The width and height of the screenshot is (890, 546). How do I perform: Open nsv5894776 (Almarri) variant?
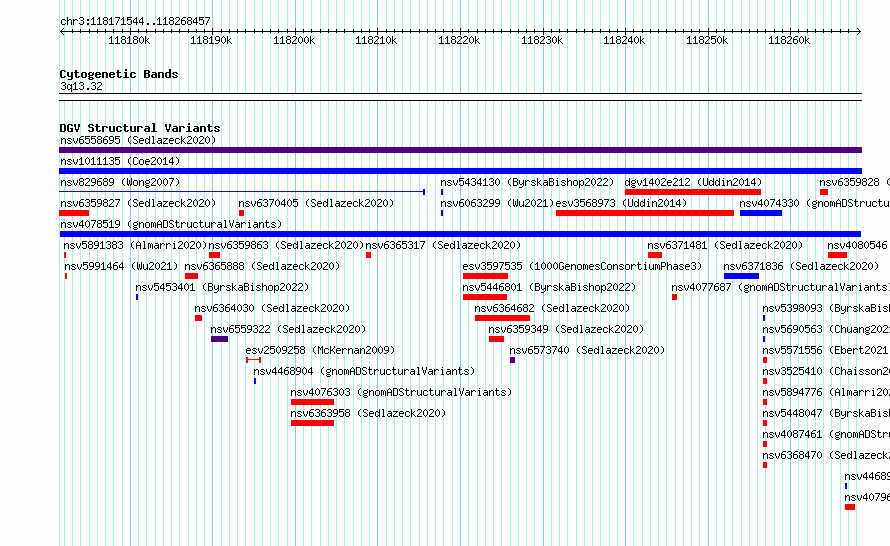(x=826, y=392)
